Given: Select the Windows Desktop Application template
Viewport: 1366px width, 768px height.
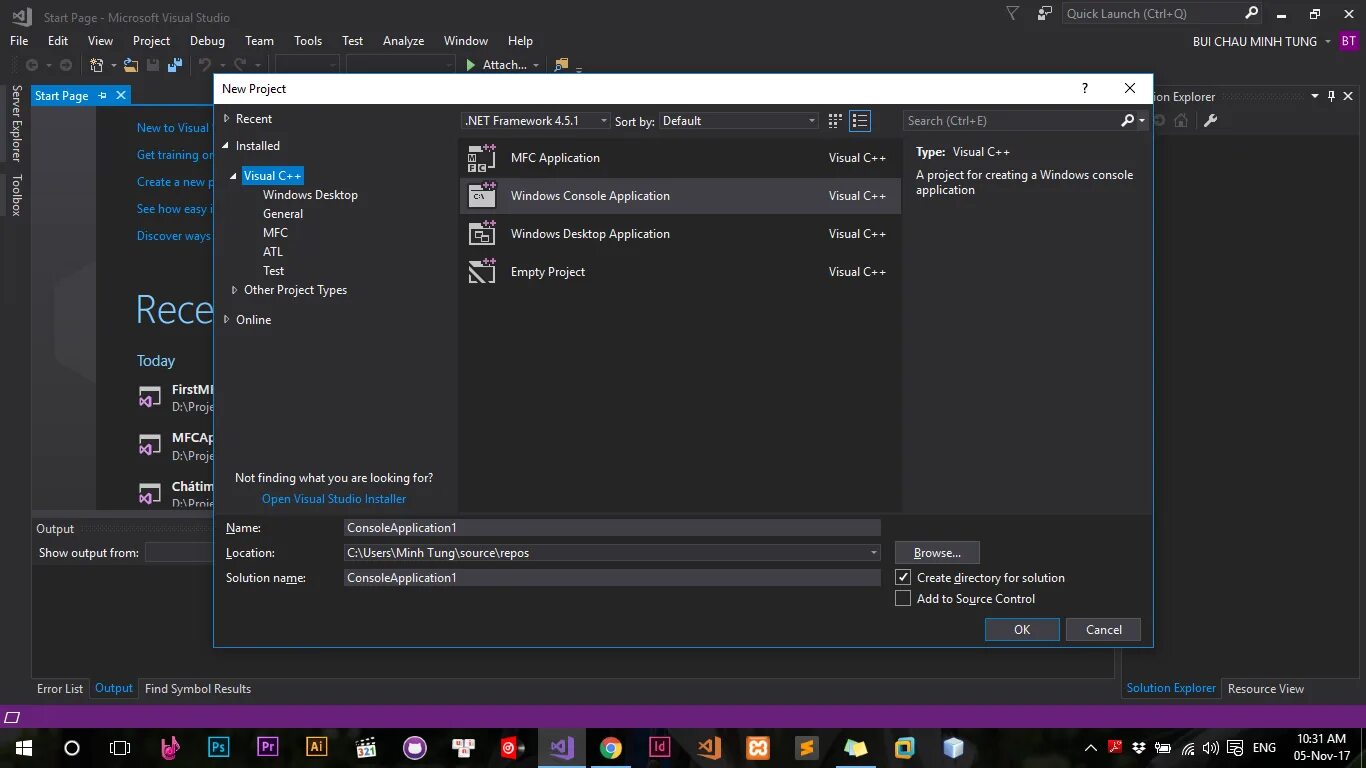Looking at the screenshot, I should click(x=680, y=234).
